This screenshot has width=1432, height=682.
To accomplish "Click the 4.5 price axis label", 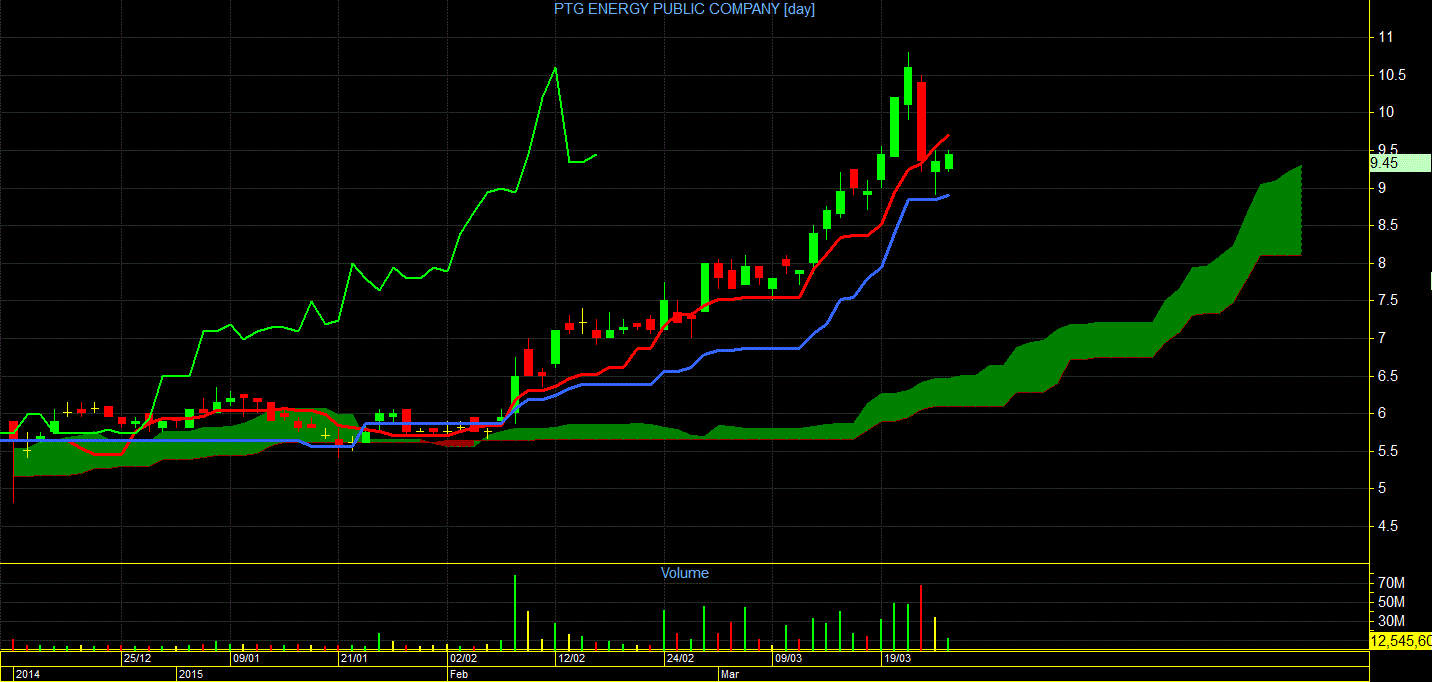I will click(1389, 526).
